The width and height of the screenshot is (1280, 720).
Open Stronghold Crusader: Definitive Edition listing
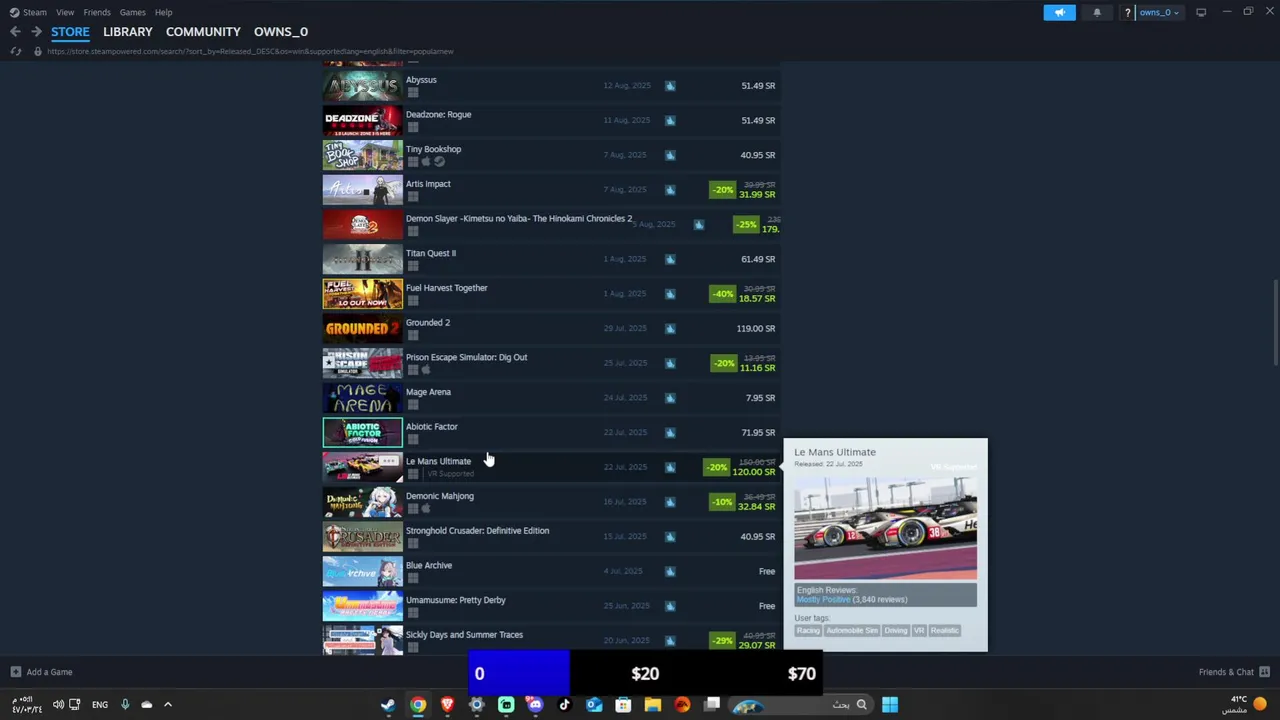pos(551,536)
